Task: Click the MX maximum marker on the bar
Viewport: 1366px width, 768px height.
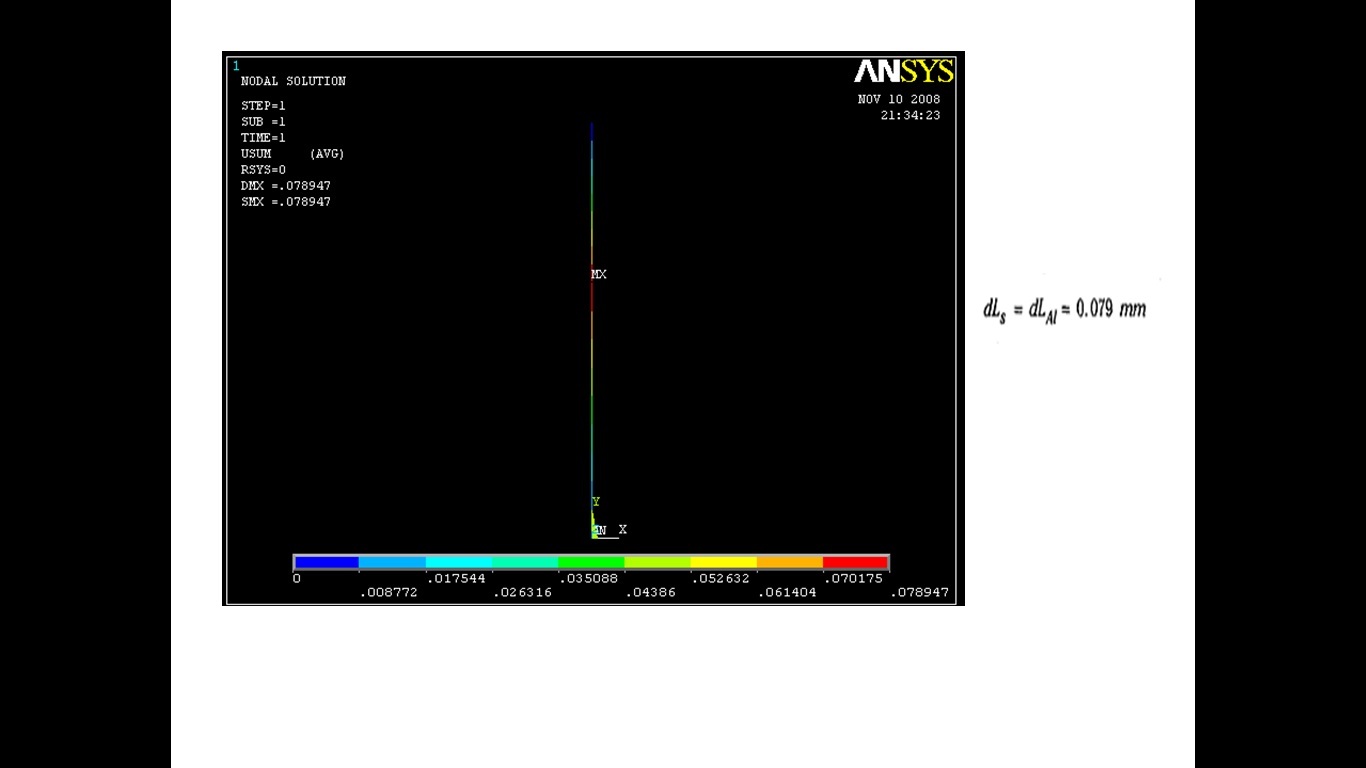Action: point(599,274)
